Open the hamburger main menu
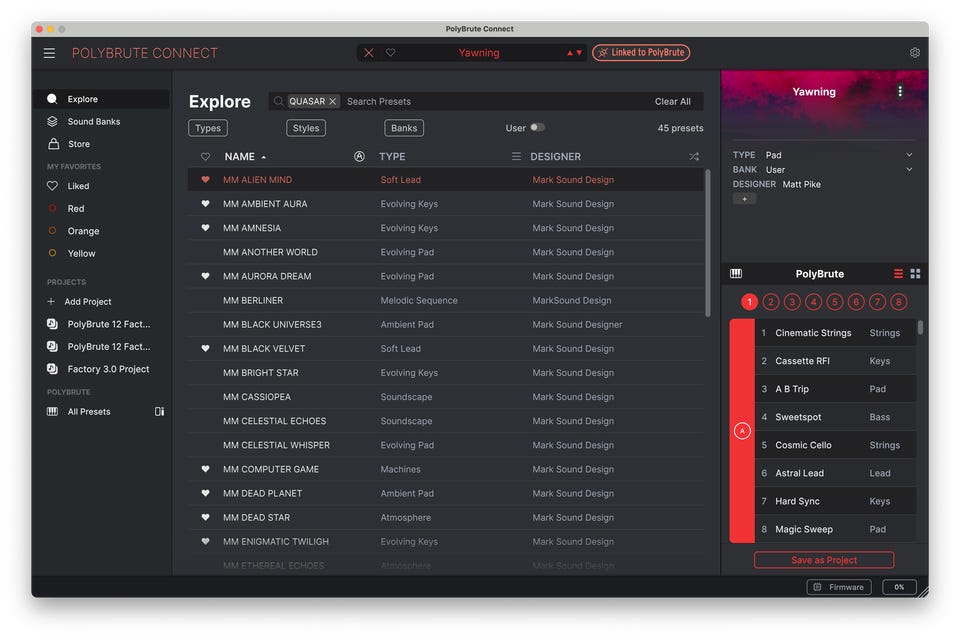 pos(50,53)
